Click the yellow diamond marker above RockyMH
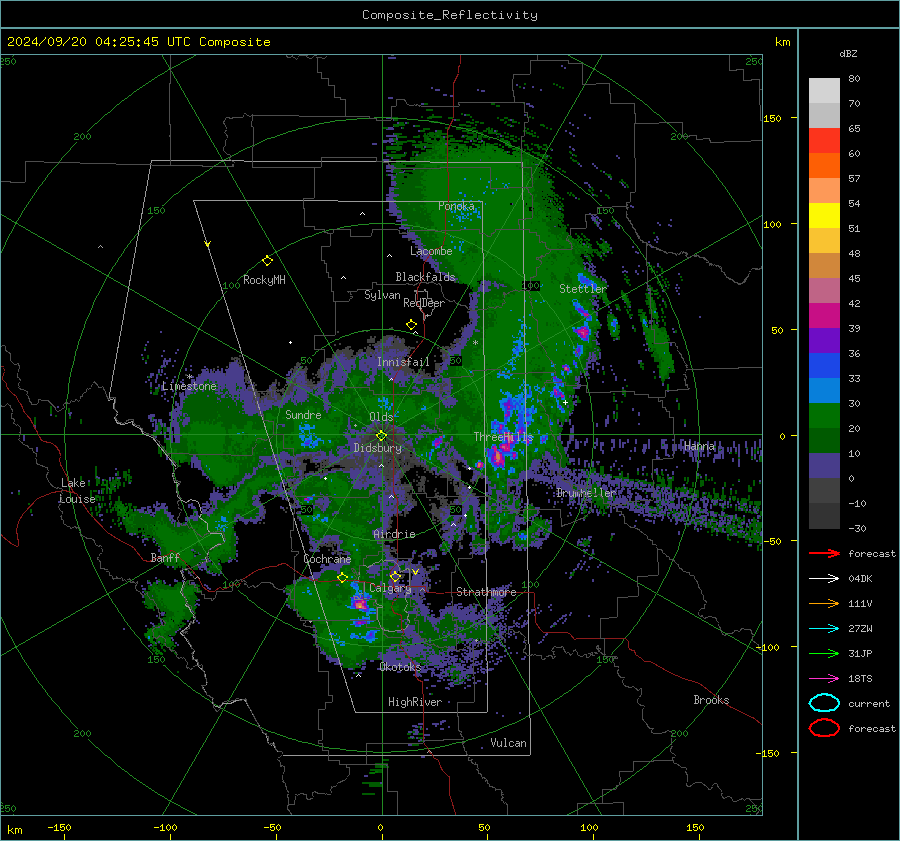 click(267, 261)
